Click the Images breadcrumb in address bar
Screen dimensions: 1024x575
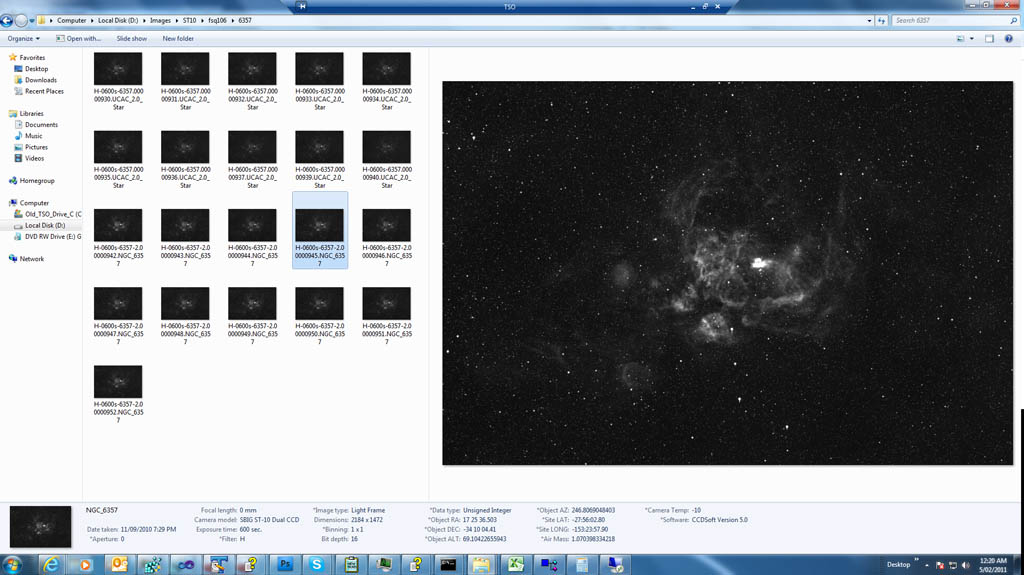(x=160, y=20)
